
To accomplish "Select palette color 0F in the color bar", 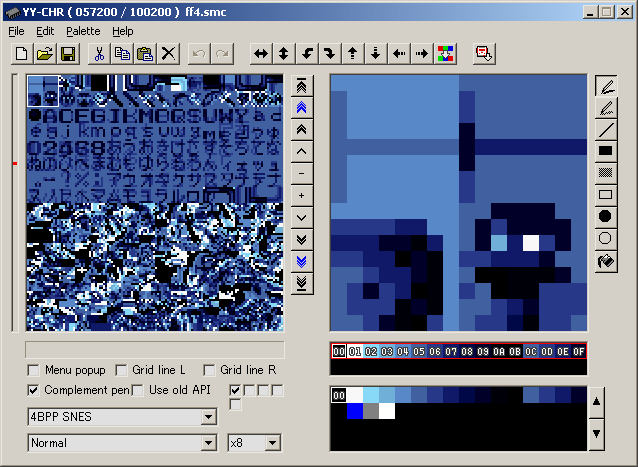I will (x=579, y=351).
